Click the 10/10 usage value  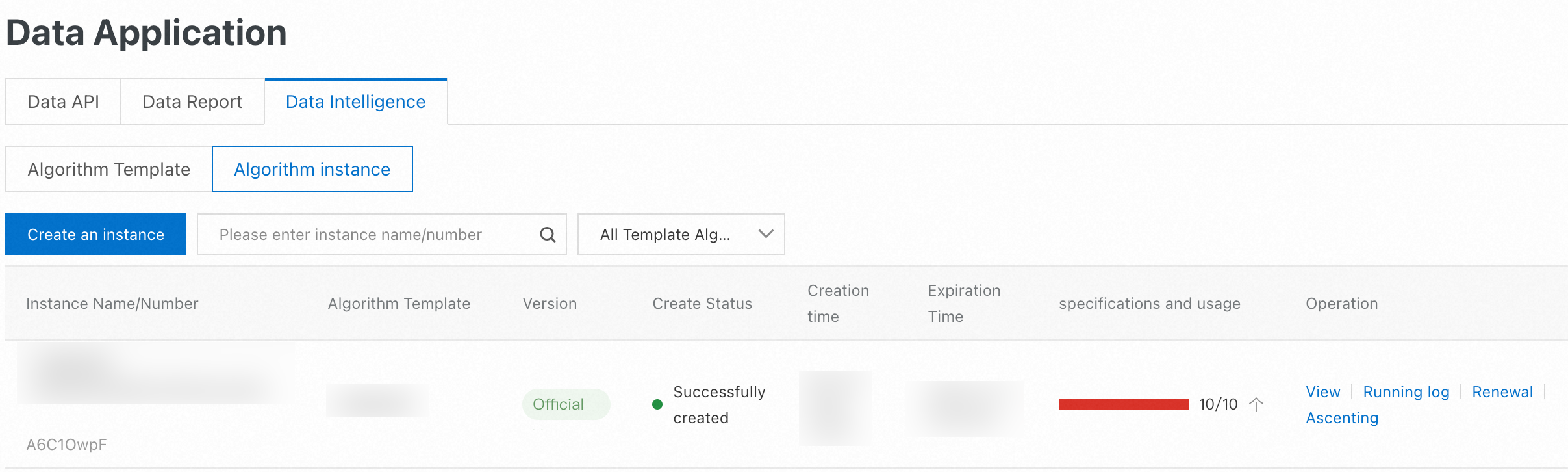click(1219, 404)
